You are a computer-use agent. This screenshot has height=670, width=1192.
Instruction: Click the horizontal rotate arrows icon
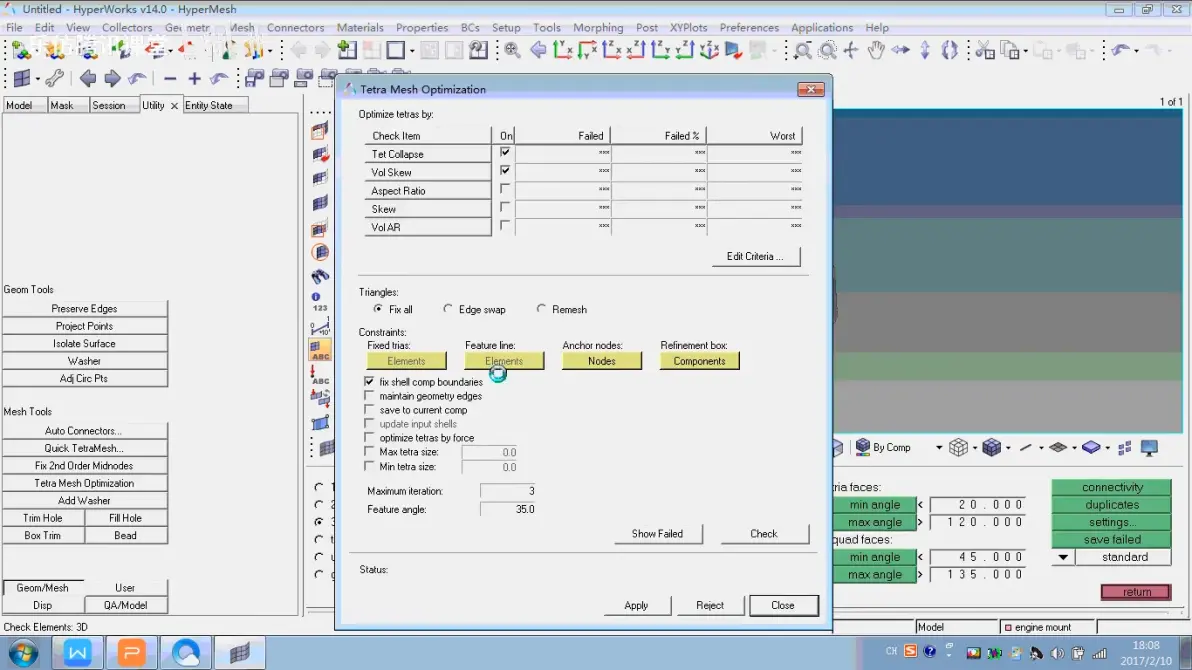(901, 50)
